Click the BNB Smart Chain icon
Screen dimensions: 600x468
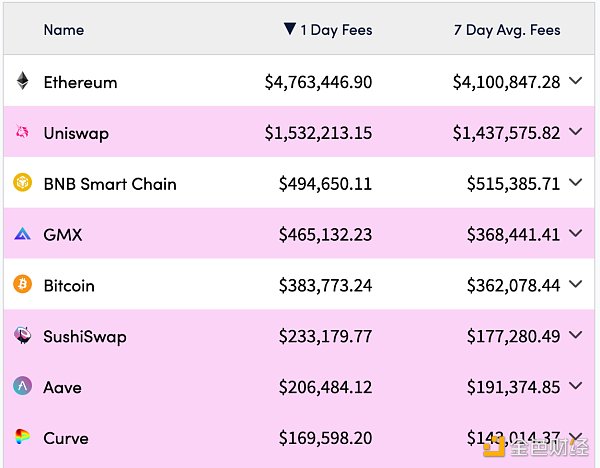[22, 183]
